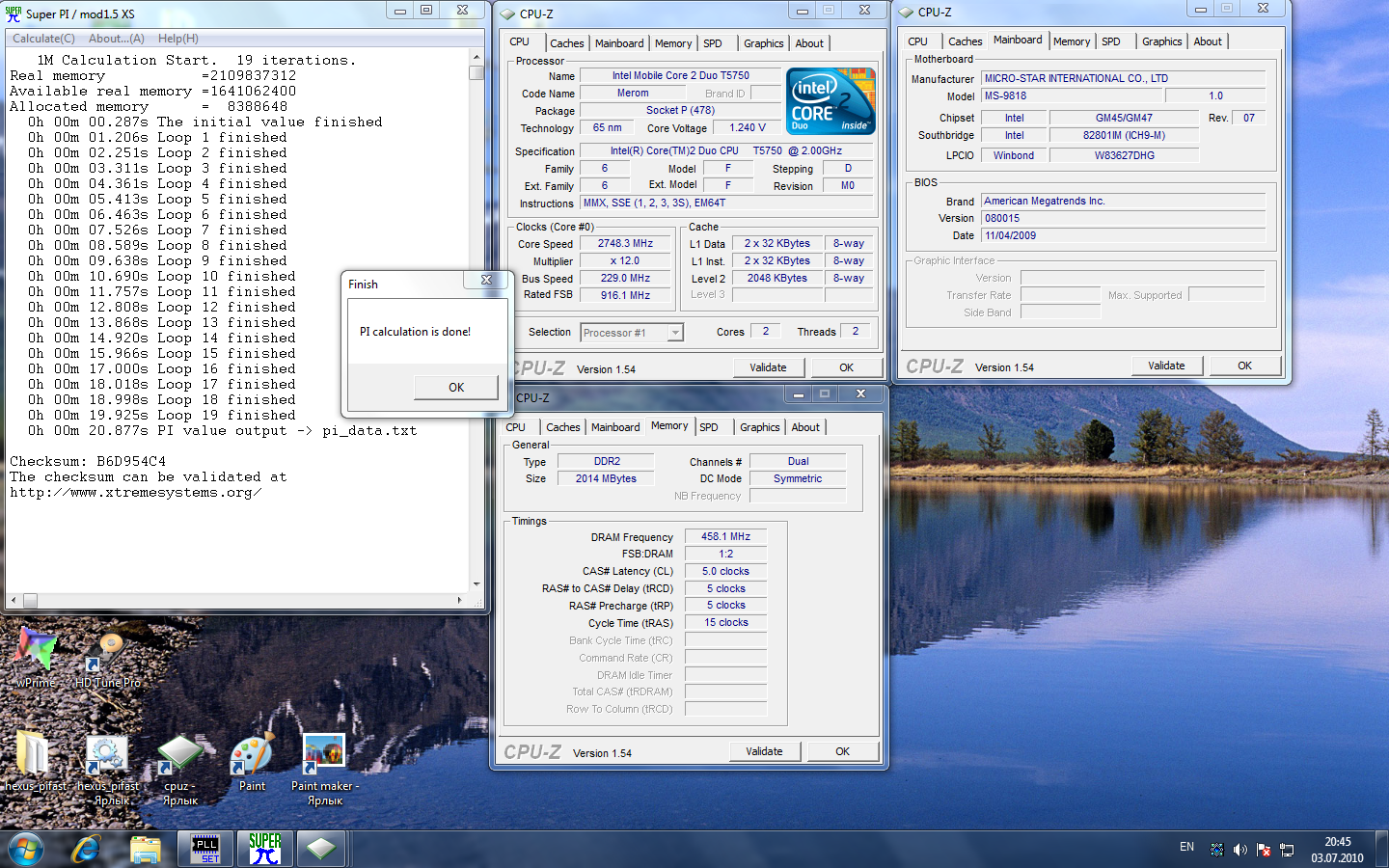Switch to Mainboard tab in CPU tab window
The image size is (1389, 868).
coord(619,43)
